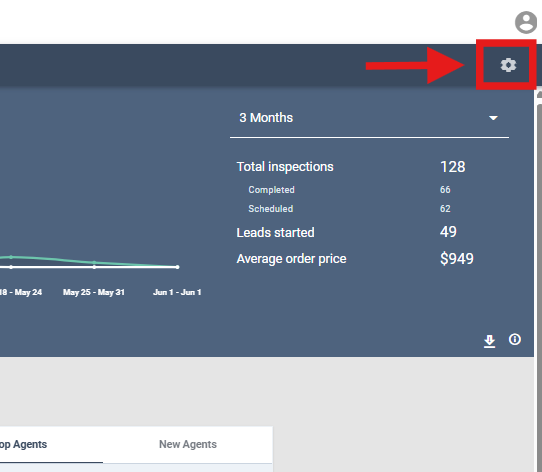Open the user account profile icon

pyautogui.click(x=526, y=22)
